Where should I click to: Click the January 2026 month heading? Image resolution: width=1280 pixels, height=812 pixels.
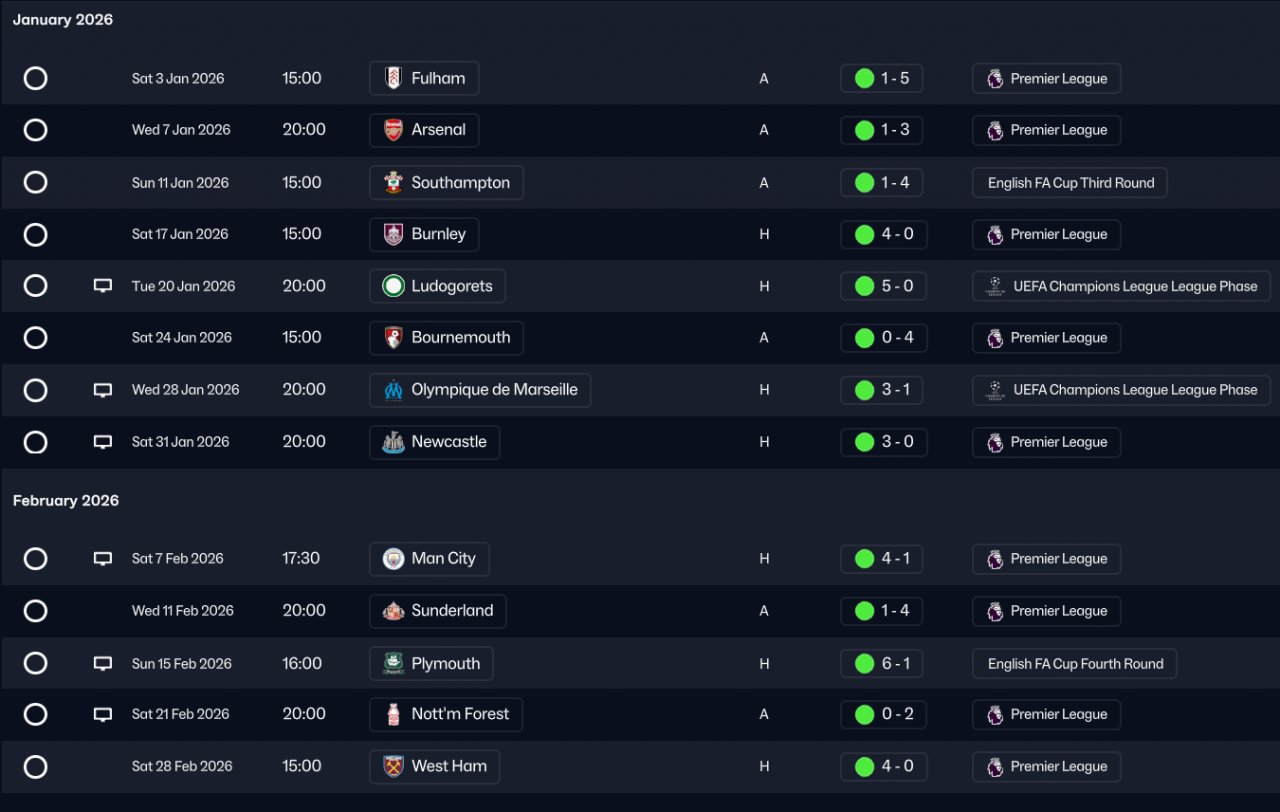pos(63,20)
